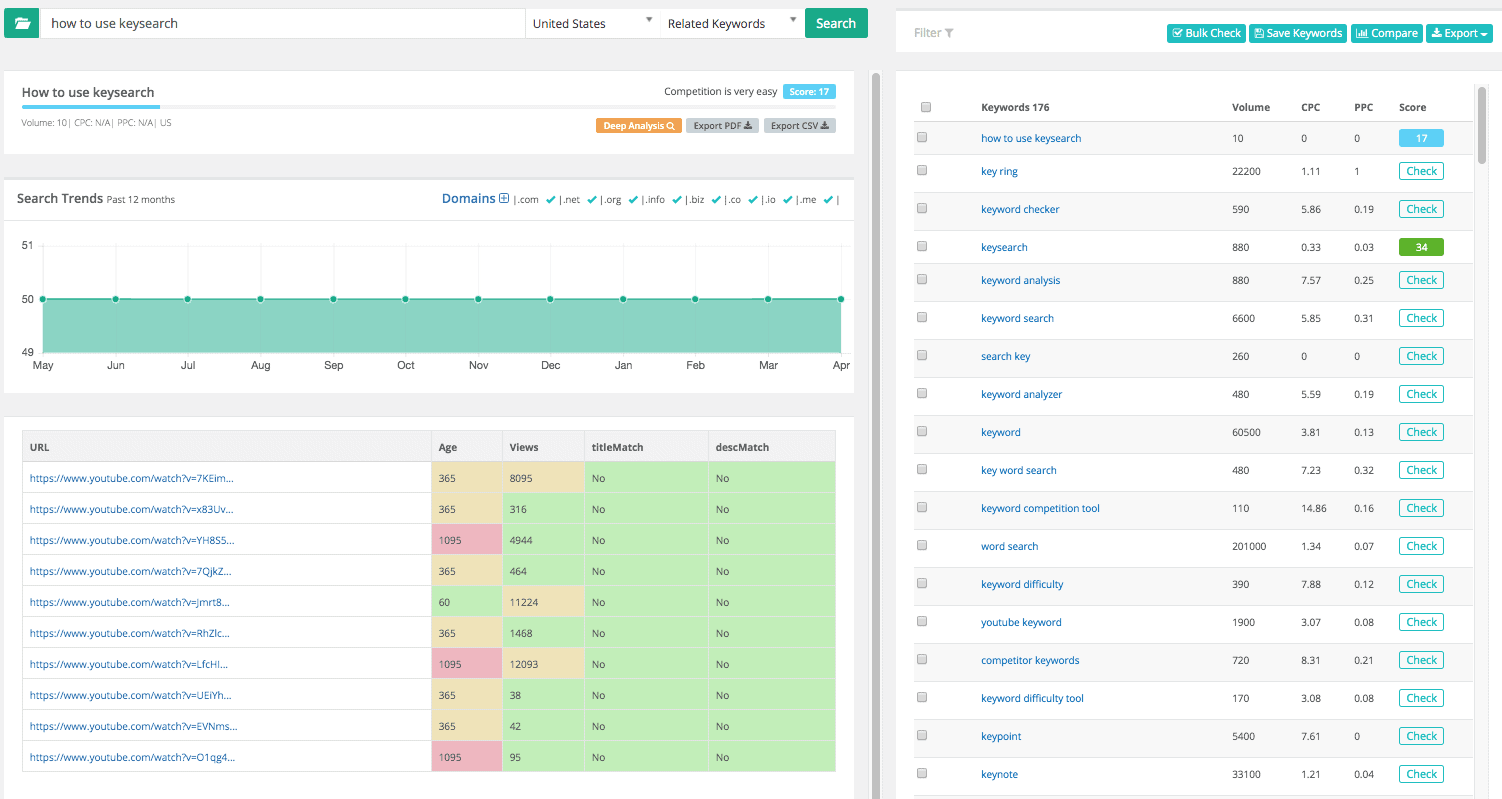The image size is (1502, 799).
Task: Click Check for 'keyword checker'
Action: [x=1421, y=209]
